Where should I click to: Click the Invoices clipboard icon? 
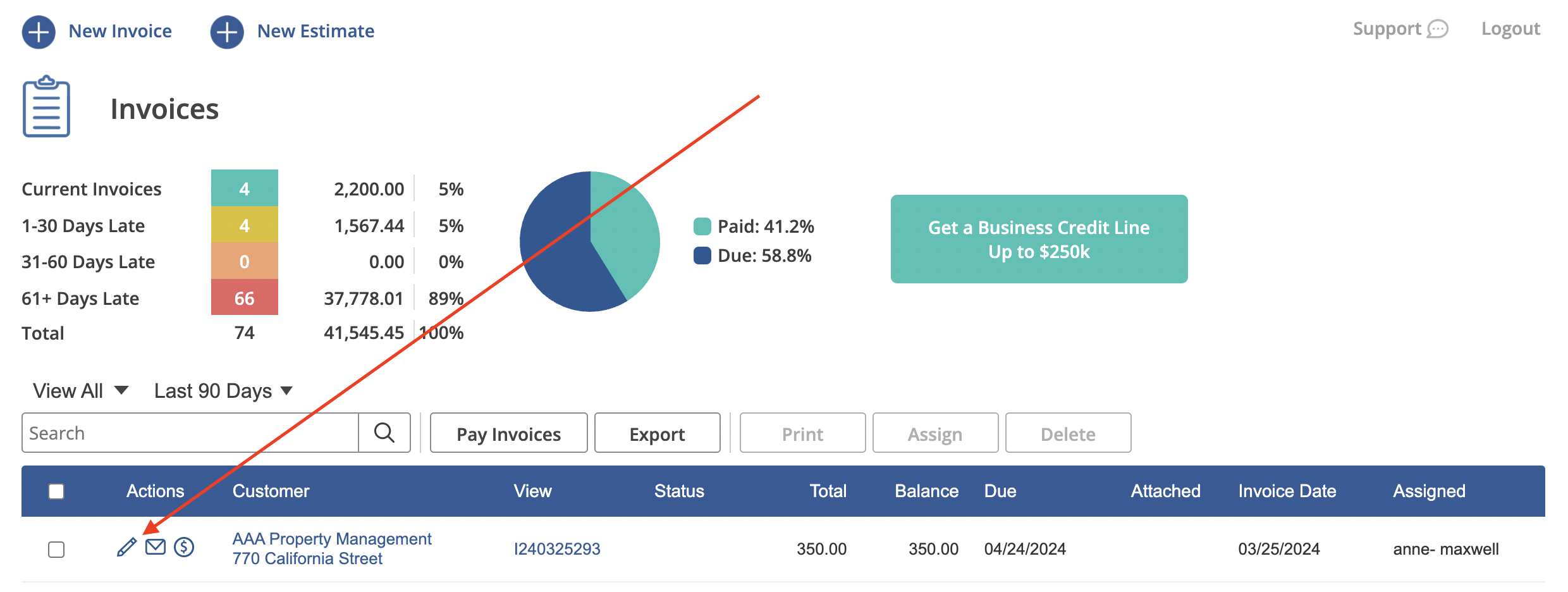46,106
